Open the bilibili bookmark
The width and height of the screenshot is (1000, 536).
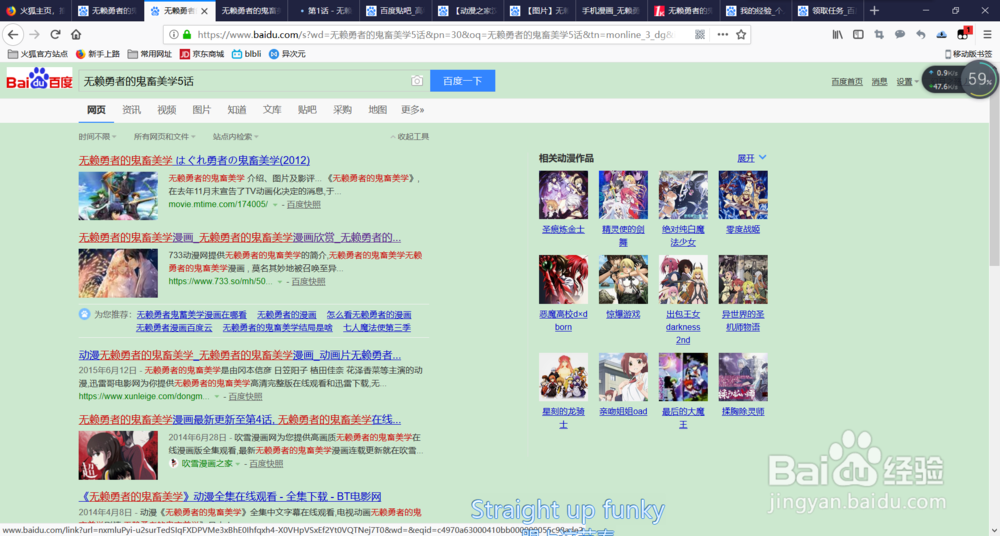(x=246, y=54)
